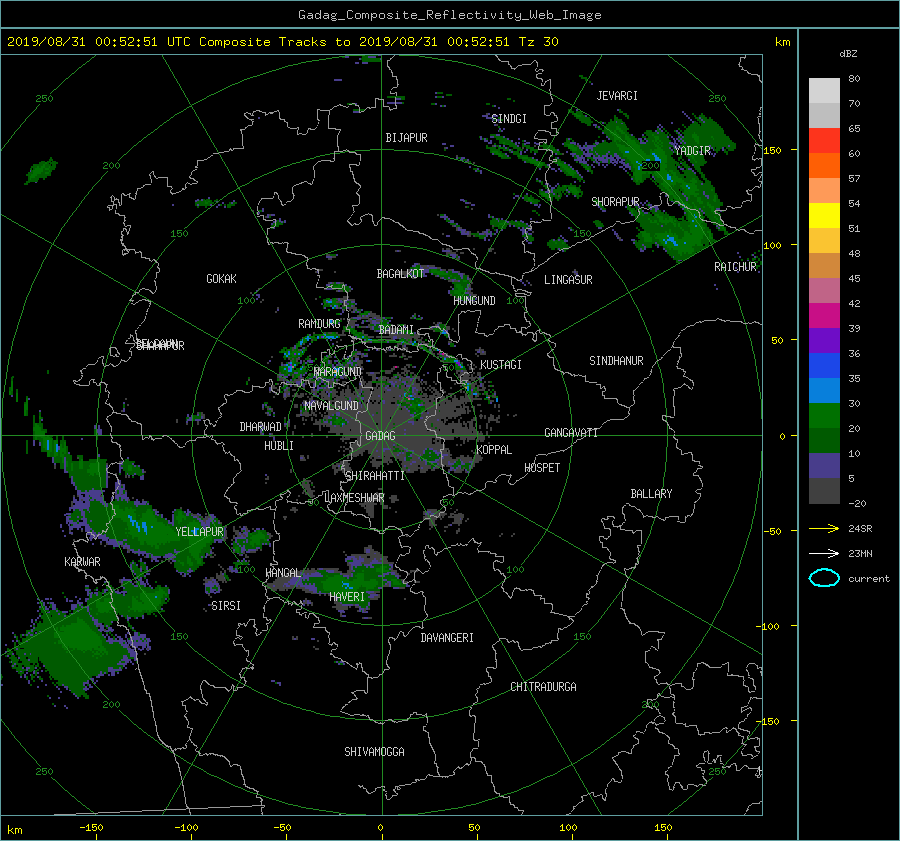This screenshot has width=900, height=841.
Task: Click the HANGAL city label
Action: pyautogui.click(x=283, y=573)
